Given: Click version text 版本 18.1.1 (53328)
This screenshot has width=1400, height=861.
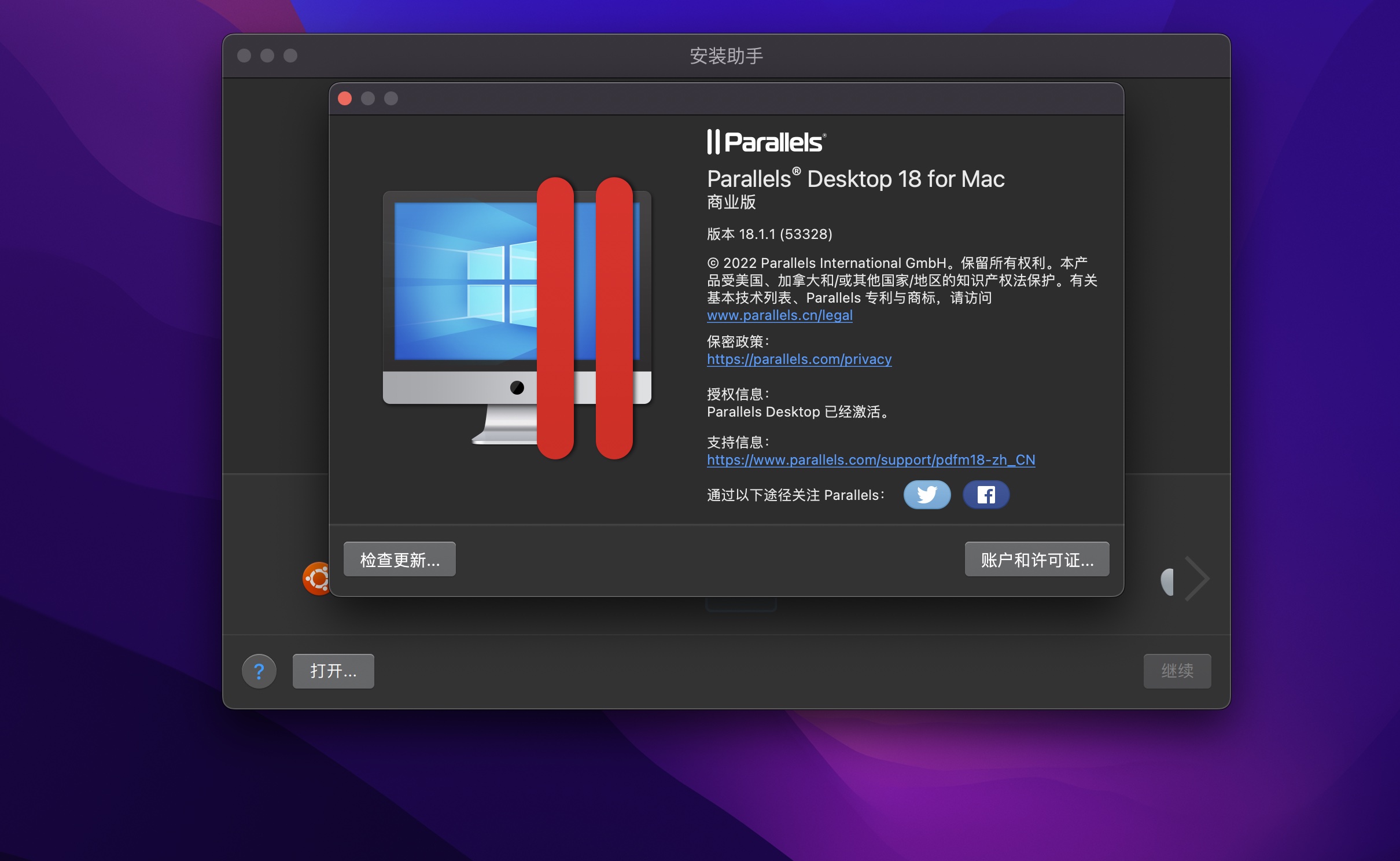Looking at the screenshot, I should coord(769,234).
